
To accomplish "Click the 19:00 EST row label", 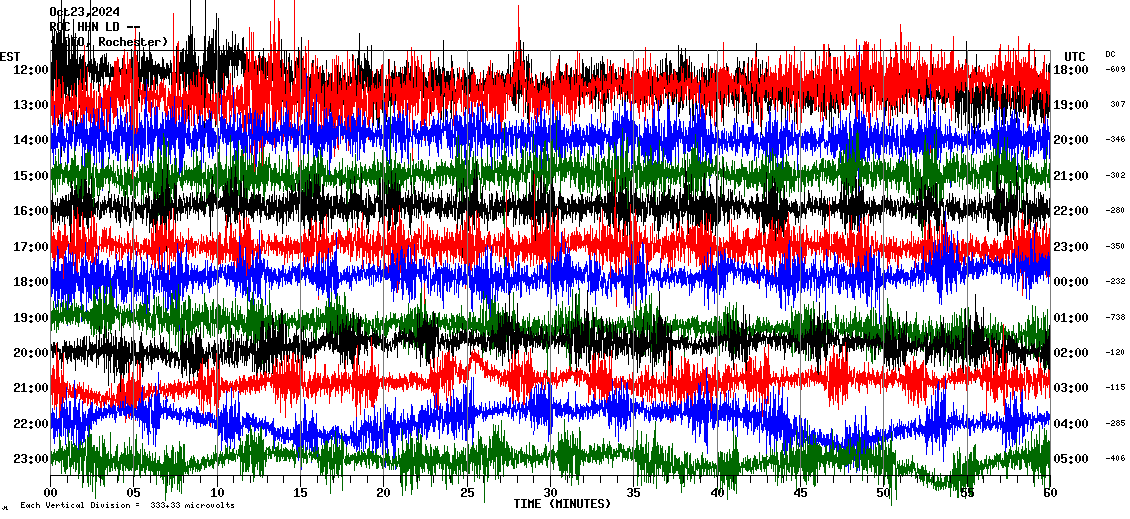I will pos(30,318).
